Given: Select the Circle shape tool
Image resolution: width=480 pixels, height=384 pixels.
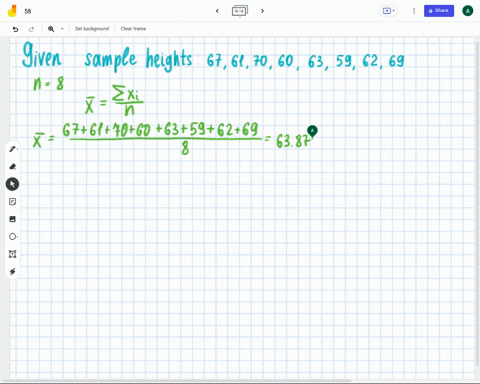Looking at the screenshot, I should [x=13, y=237].
